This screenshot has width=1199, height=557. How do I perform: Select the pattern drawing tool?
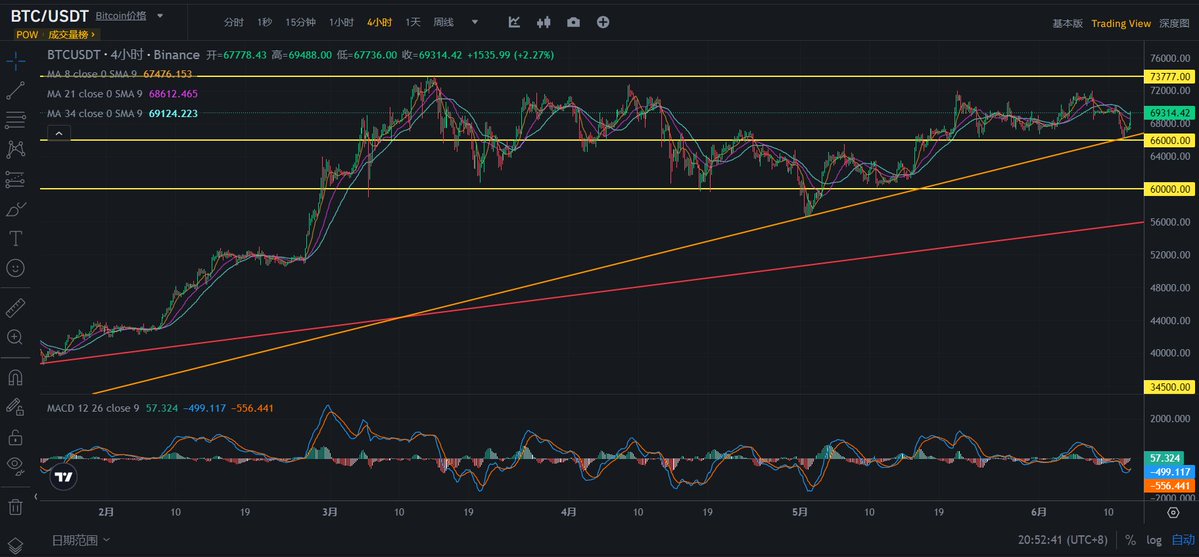pos(15,149)
